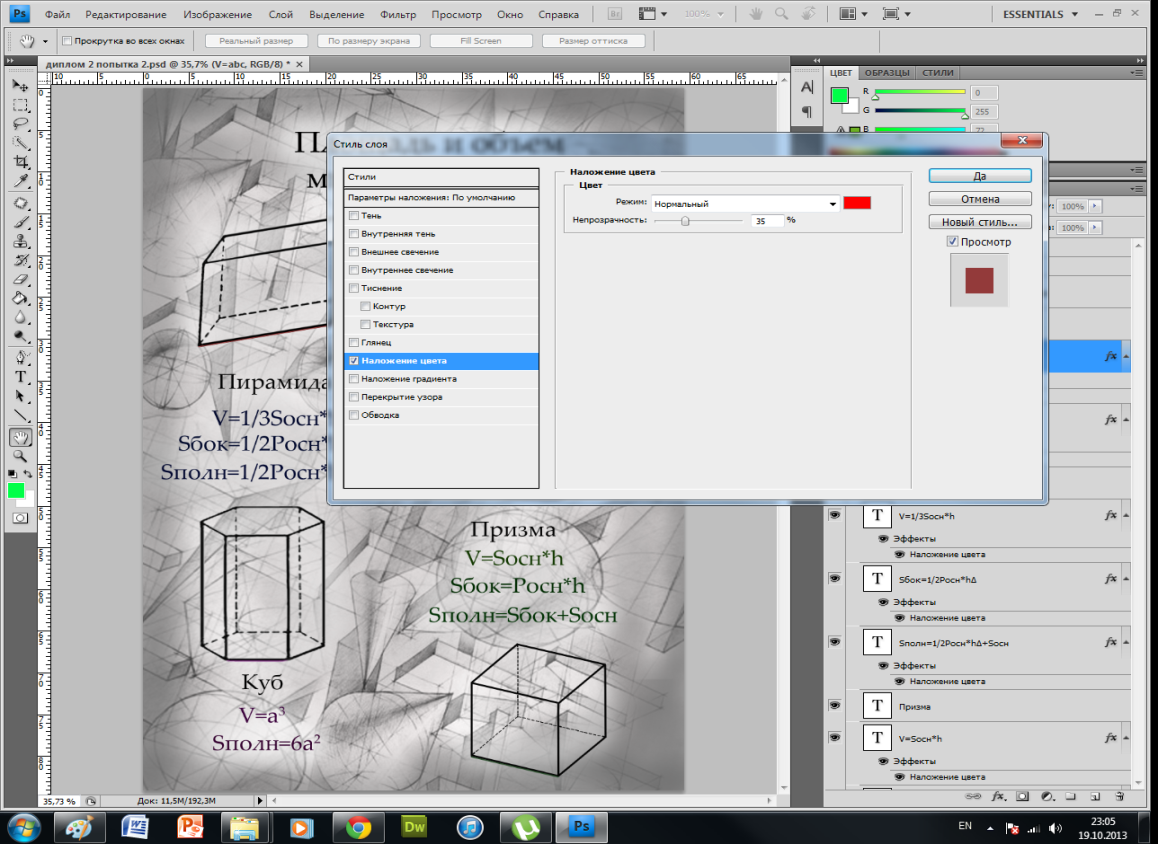This screenshot has width=1158, height=844.
Task: Select the Rectangular Marquee tool
Action: point(20,106)
